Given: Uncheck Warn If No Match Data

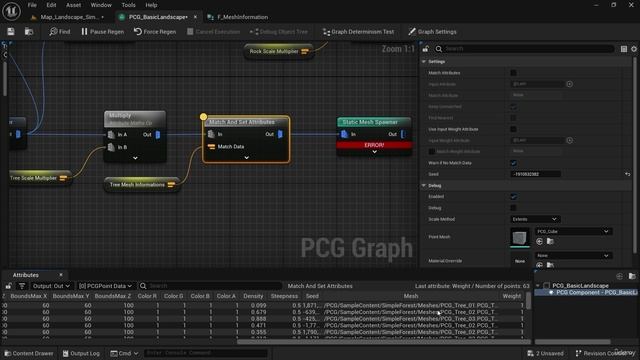Looking at the screenshot, I should [x=513, y=163].
